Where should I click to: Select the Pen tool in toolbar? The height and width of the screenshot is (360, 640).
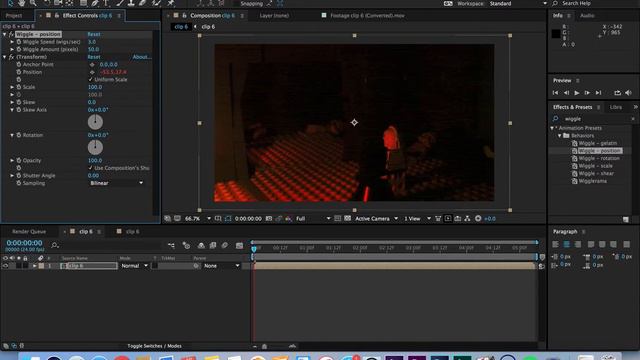pyautogui.click(x=95, y=3)
